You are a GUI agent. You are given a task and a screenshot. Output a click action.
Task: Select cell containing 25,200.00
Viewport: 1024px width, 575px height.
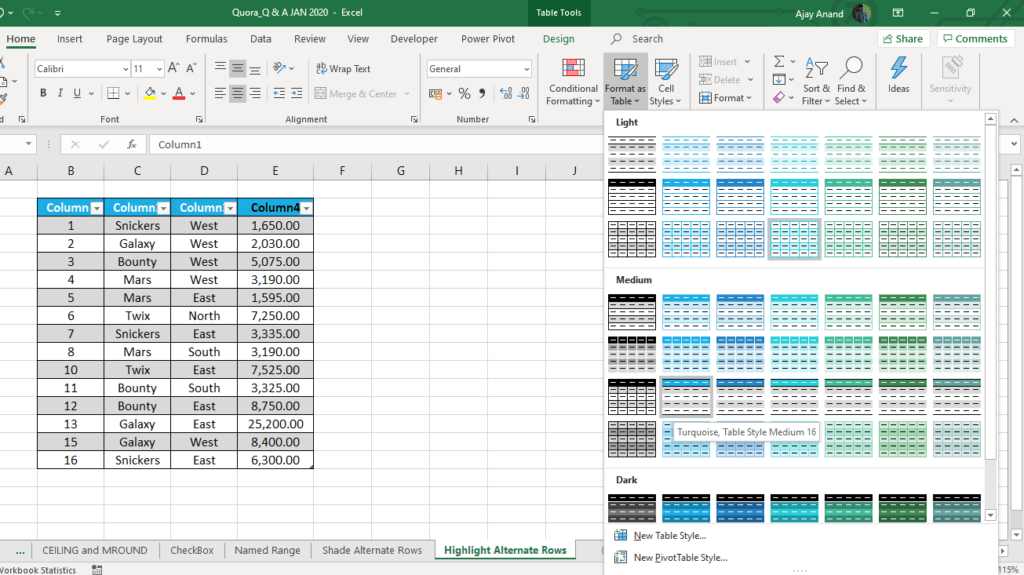pyautogui.click(x=276, y=424)
